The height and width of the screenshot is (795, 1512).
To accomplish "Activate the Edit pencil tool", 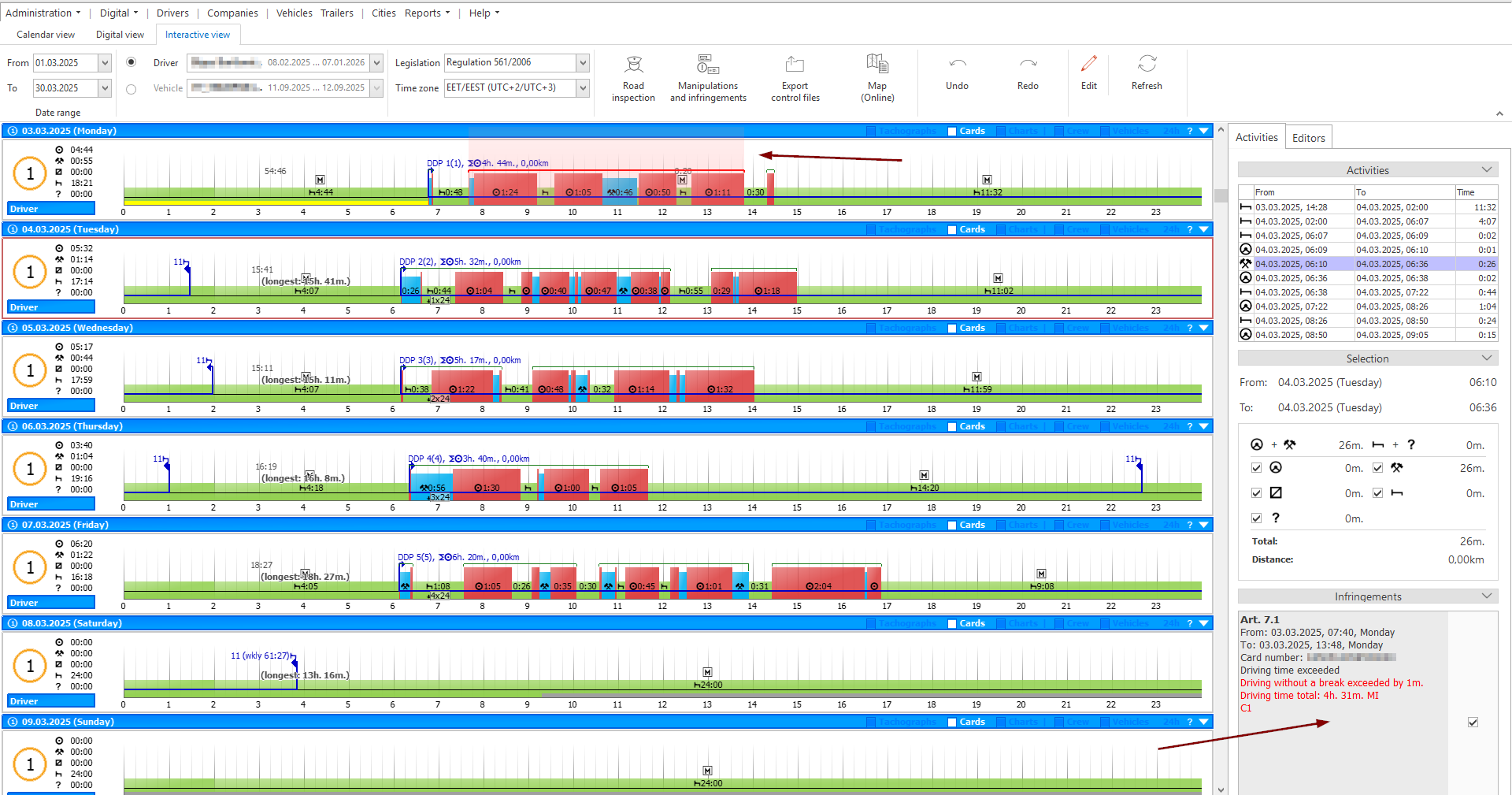I will tap(1089, 74).
